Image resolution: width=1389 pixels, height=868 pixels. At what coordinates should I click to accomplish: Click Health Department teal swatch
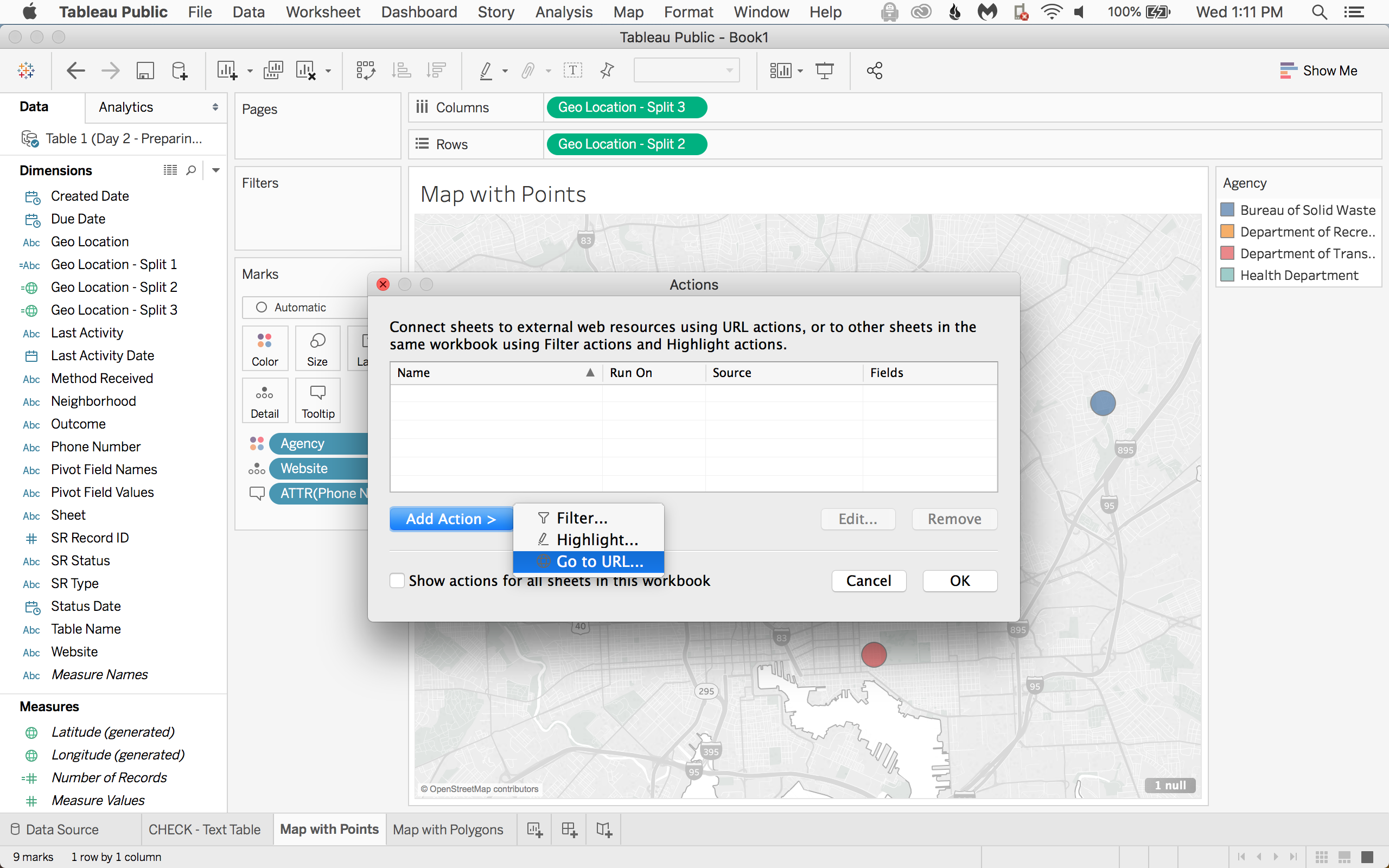(1227, 275)
